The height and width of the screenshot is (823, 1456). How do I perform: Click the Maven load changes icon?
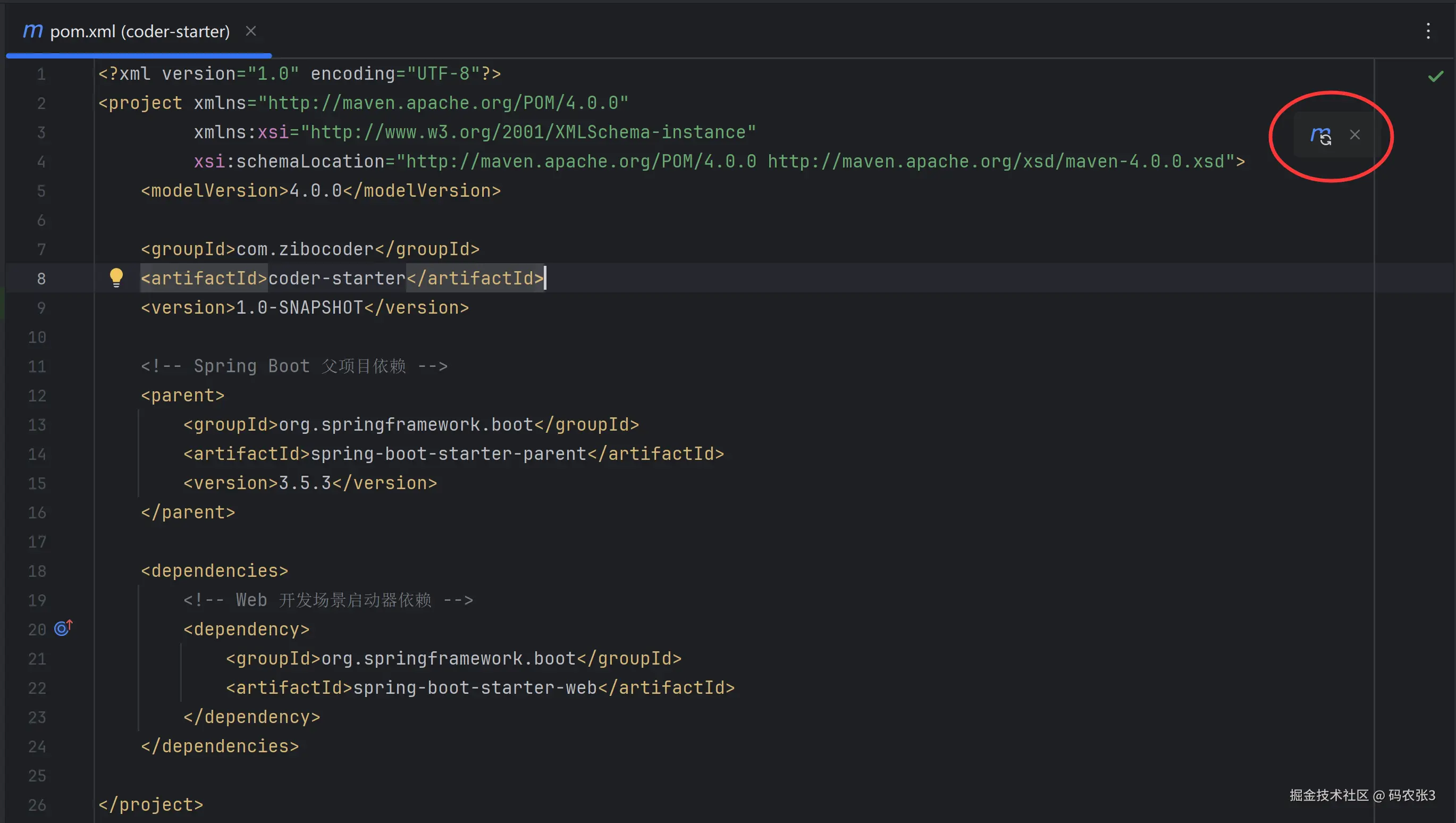point(1320,136)
